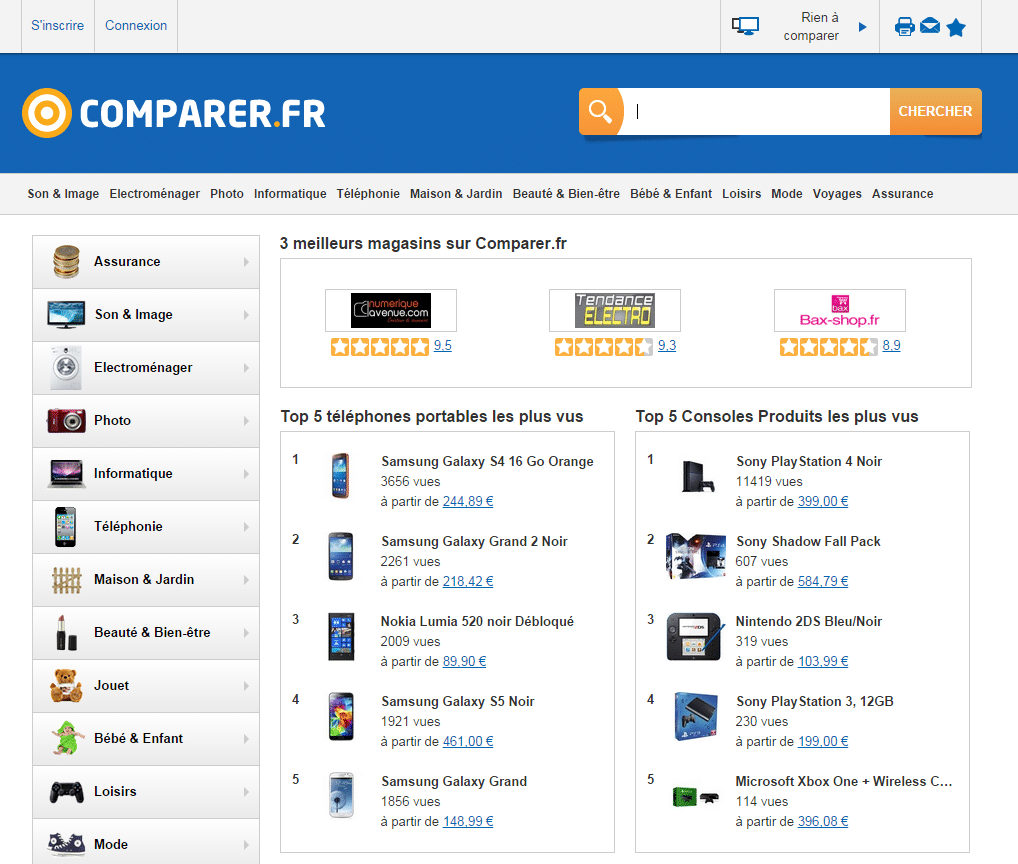Viewport: 1018px width, 864px height.
Task: Select Informatique in the top navigation bar
Action: 290,193
